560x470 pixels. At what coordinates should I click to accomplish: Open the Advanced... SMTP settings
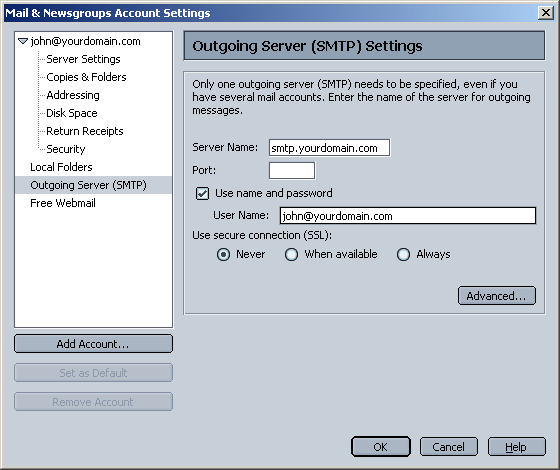(x=496, y=296)
